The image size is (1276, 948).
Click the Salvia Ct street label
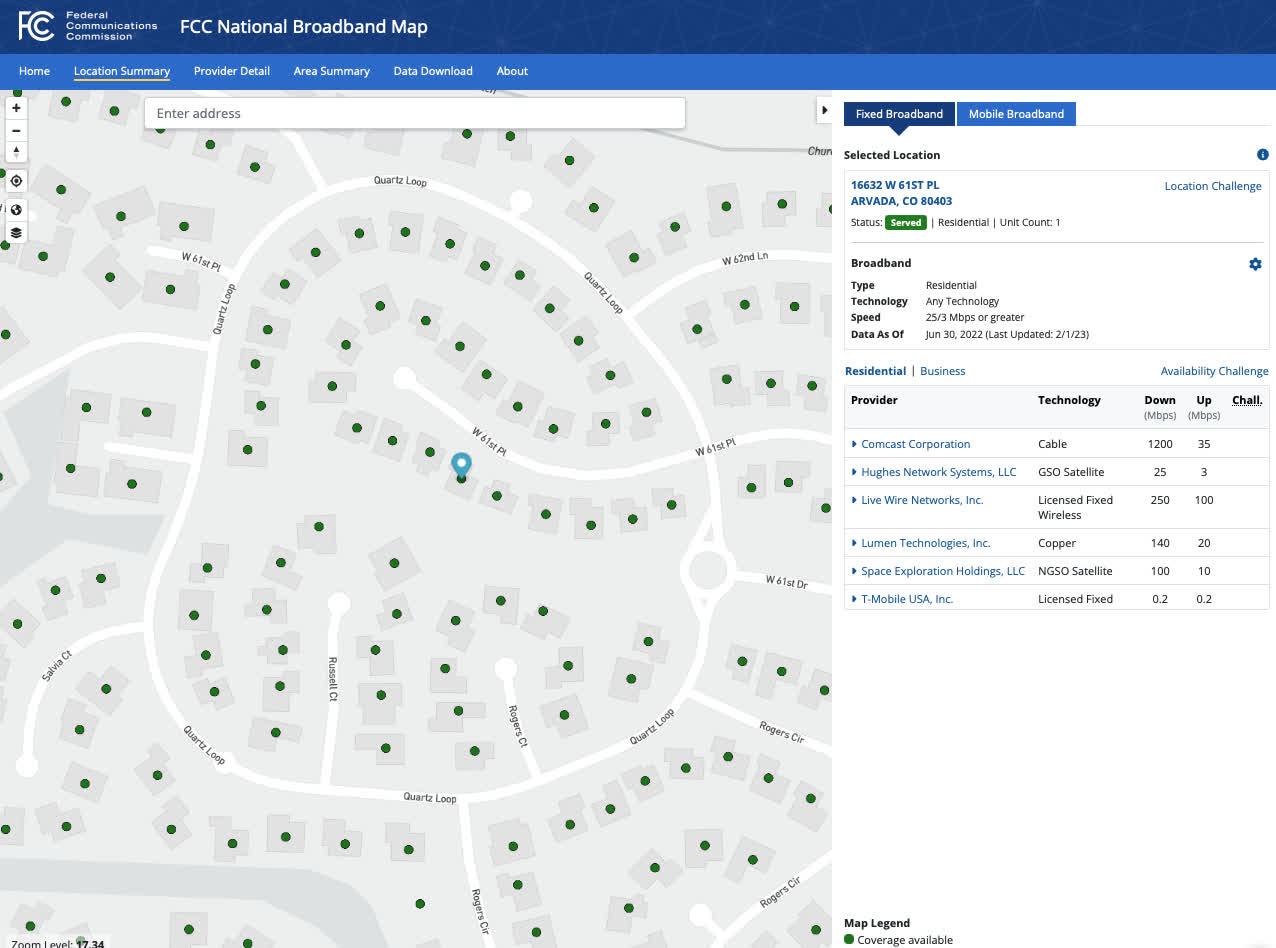click(x=57, y=666)
